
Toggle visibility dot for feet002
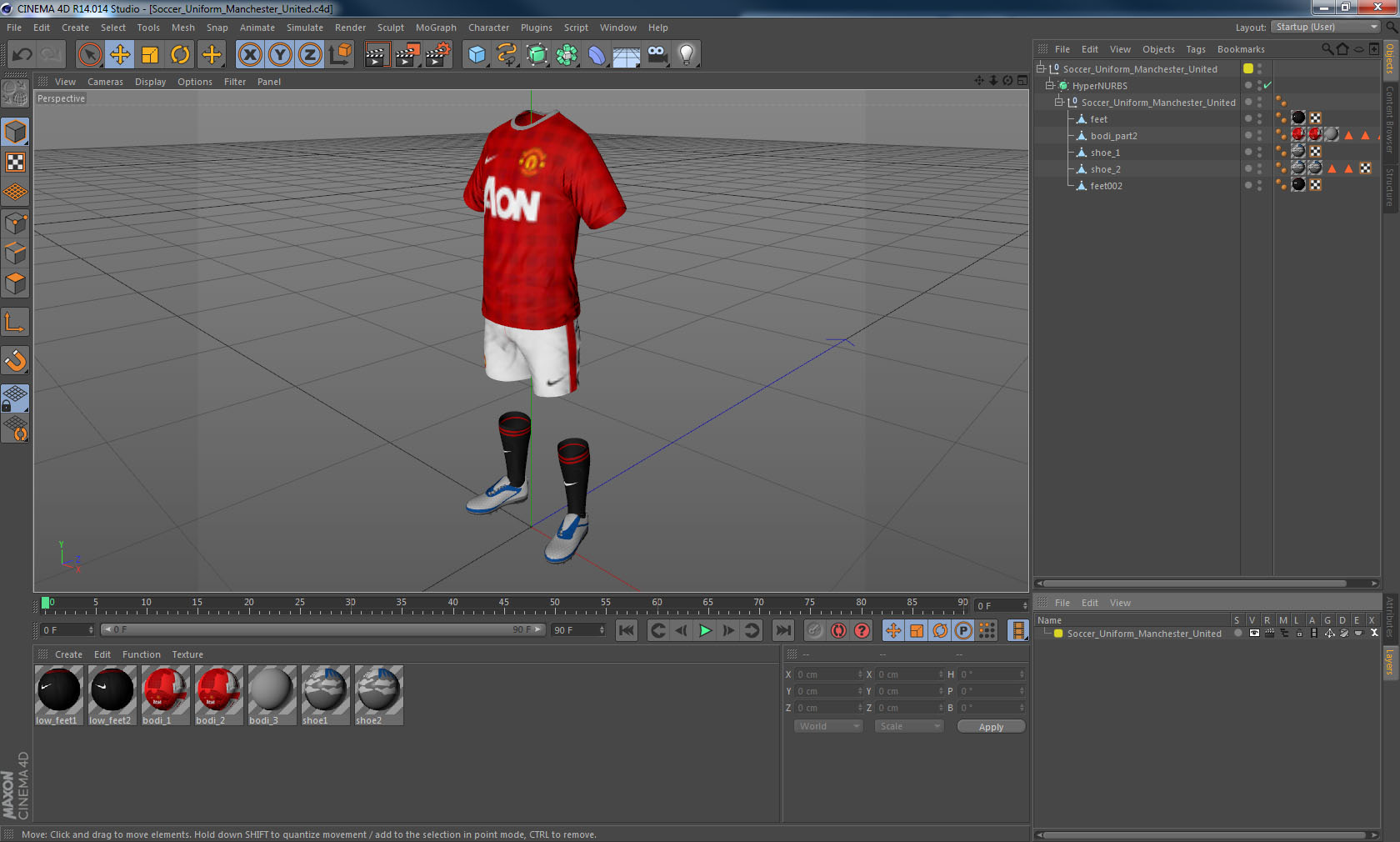(x=1248, y=185)
